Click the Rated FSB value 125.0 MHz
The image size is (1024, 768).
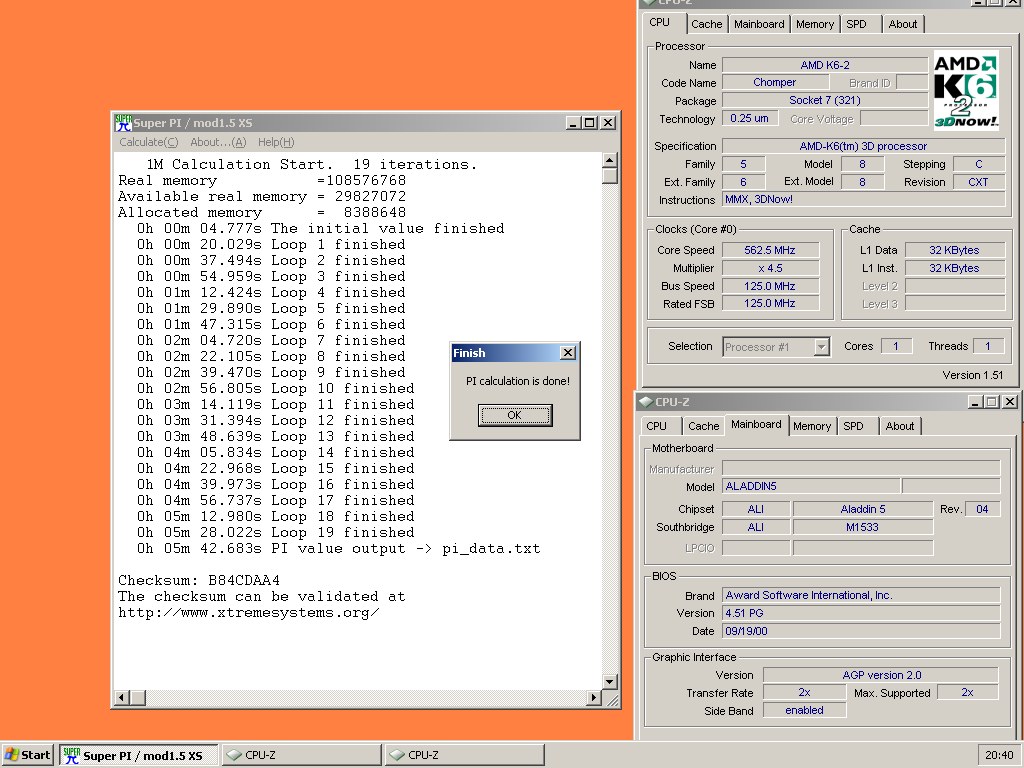pyautogui.click(x=770, y=304)
